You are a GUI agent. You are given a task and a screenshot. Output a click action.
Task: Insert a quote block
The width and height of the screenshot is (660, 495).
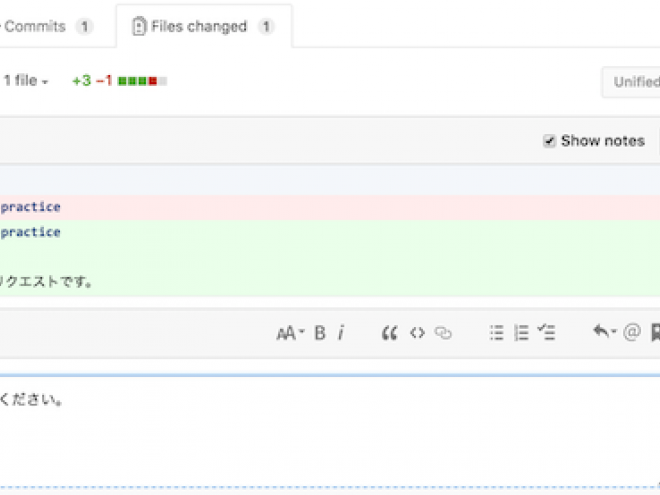tap(389, 333)
